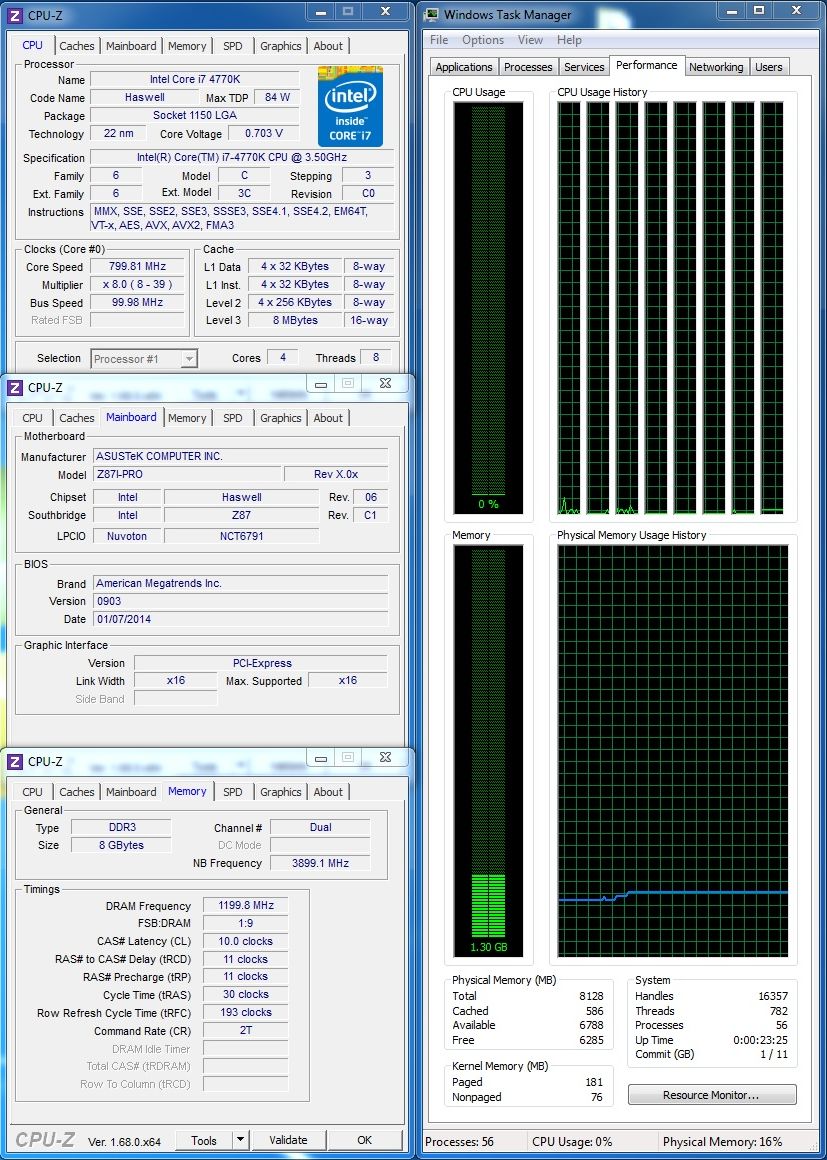Click the CPU-Z icon in the topmost title bar
Image resolution: width=827 pixels, height=1160 pixels.
click(x=15, y=14)
